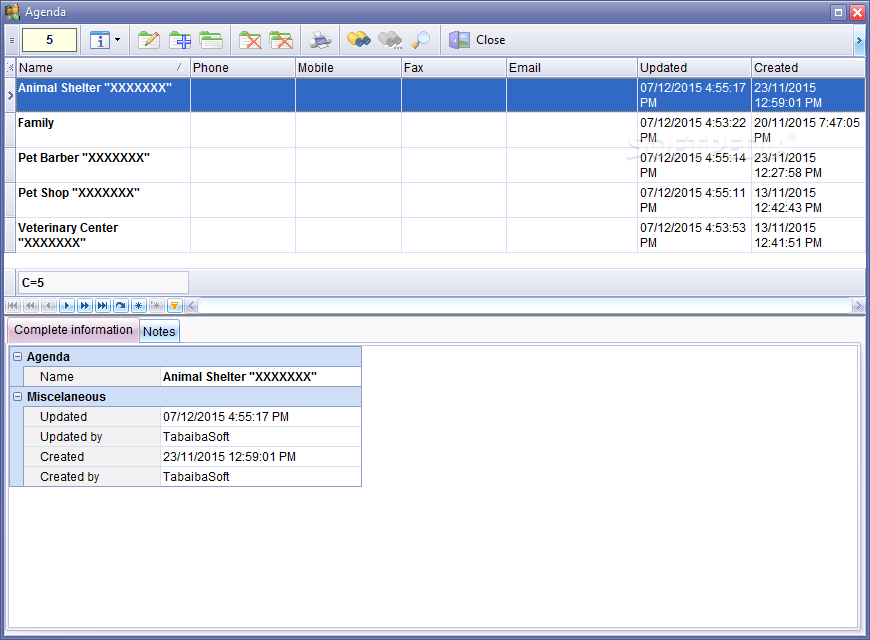Click the horizontal scrollbar right arrow

(x=858, y=305)
